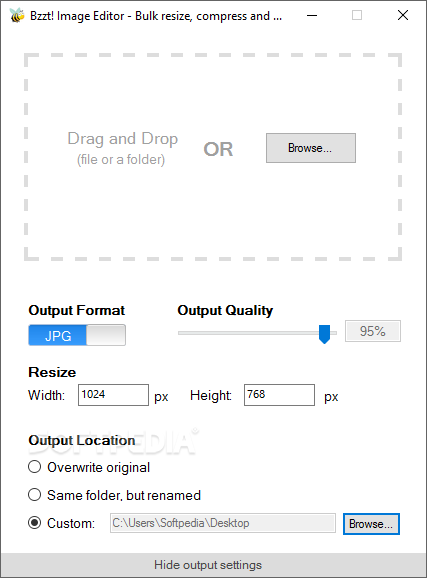Viewport: 427px width, 578px height.
Task: Focus the Width input field
Action: (113, 395)
